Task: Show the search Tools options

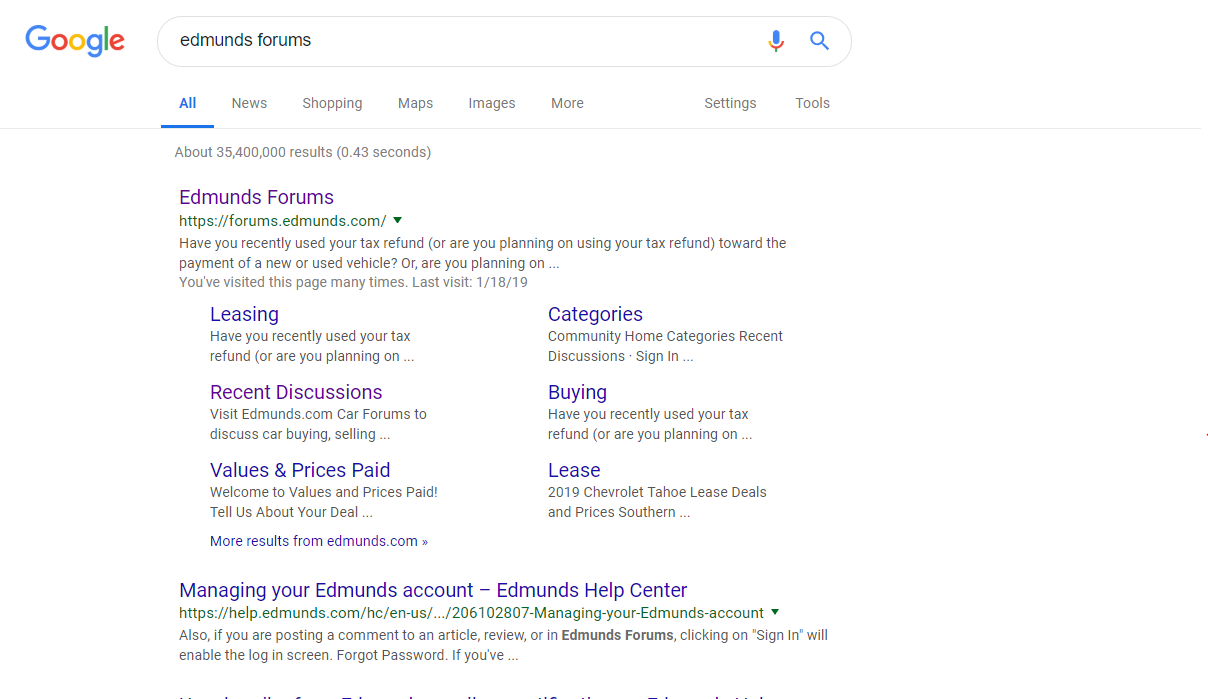Action: pos(813,103)
